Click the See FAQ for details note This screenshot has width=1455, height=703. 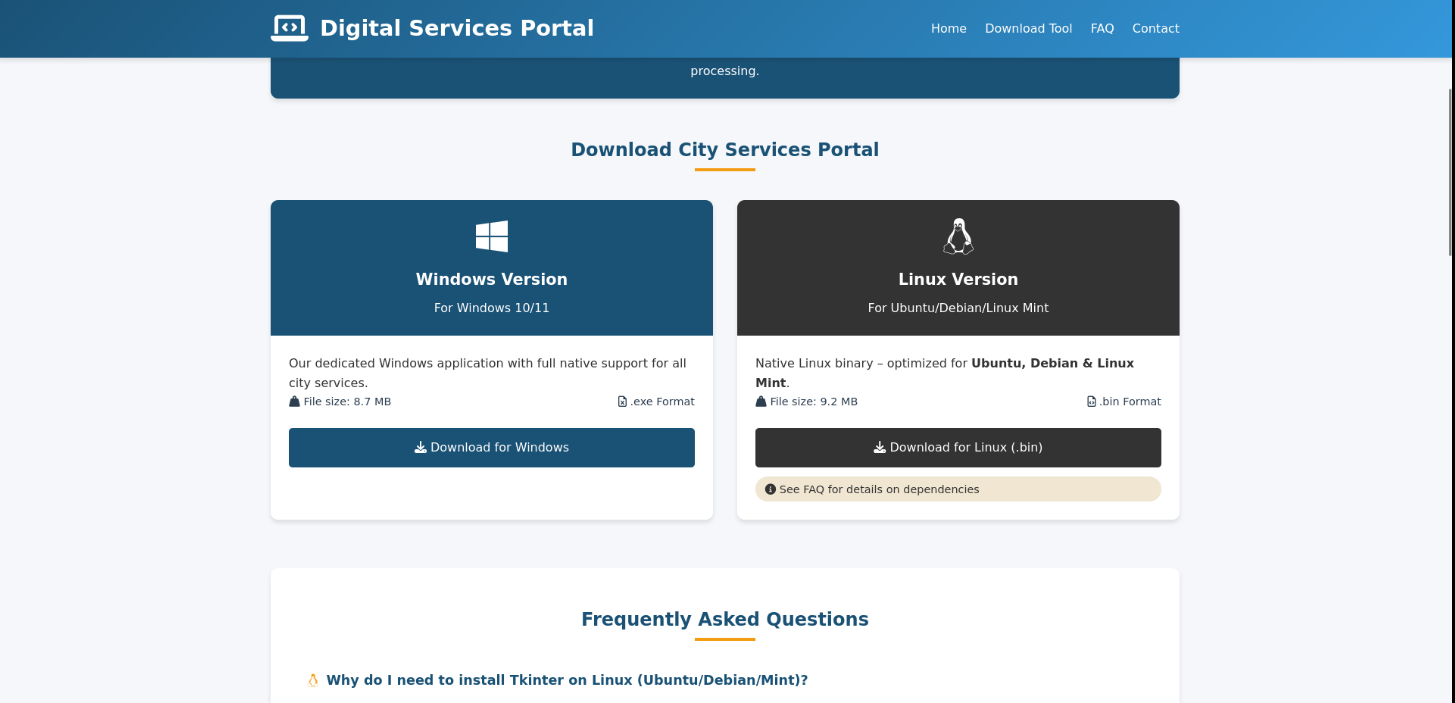(x=958, y=489)
